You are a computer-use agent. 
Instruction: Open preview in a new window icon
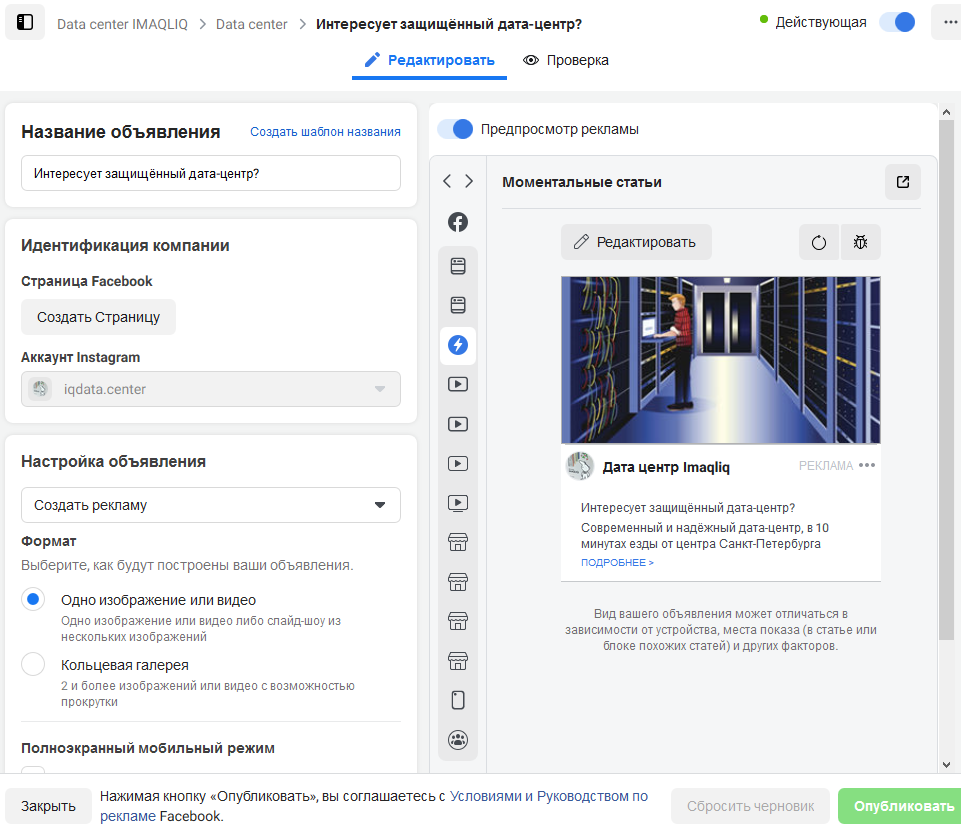click(x=903, y=182)
